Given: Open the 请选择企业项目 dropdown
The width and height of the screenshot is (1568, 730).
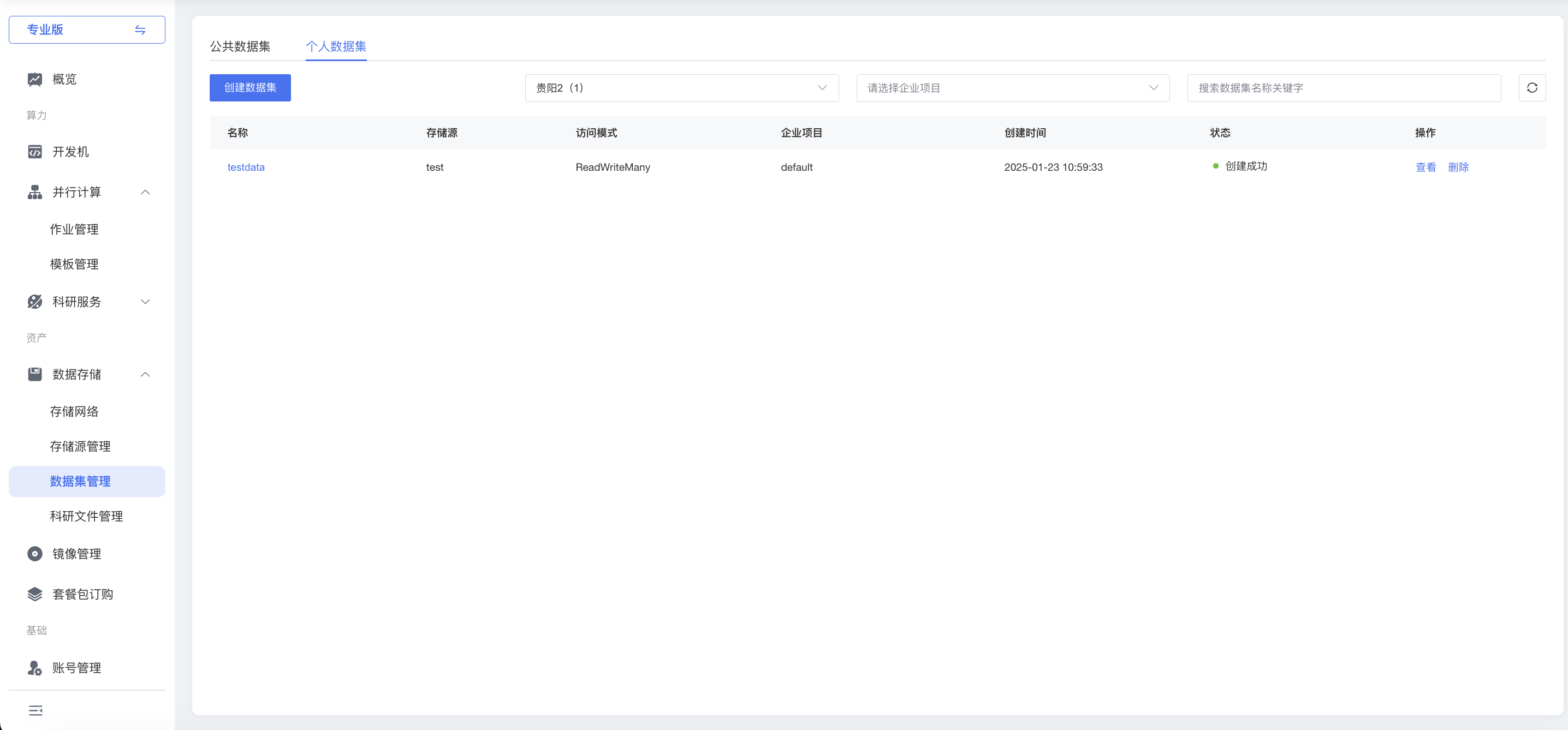Looking at the screenshot, I should pyautogui.click(x=1013, y=88).
